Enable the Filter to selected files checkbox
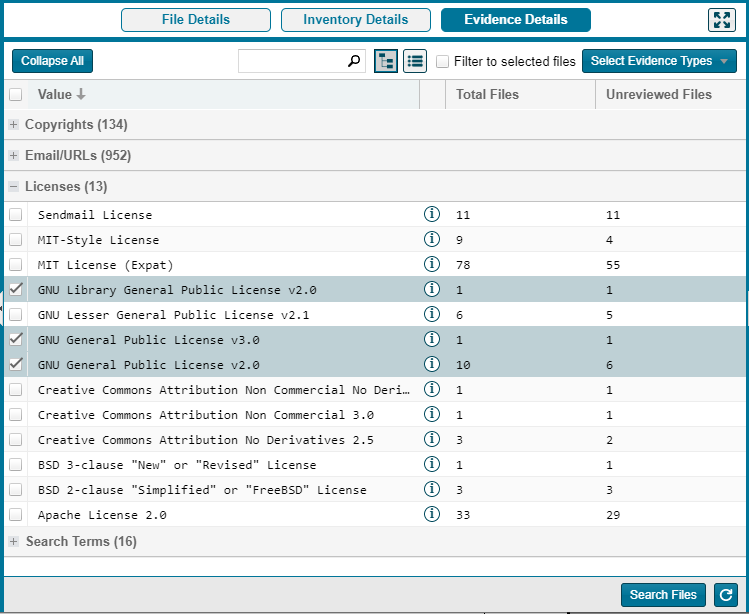 click(442, 61)
